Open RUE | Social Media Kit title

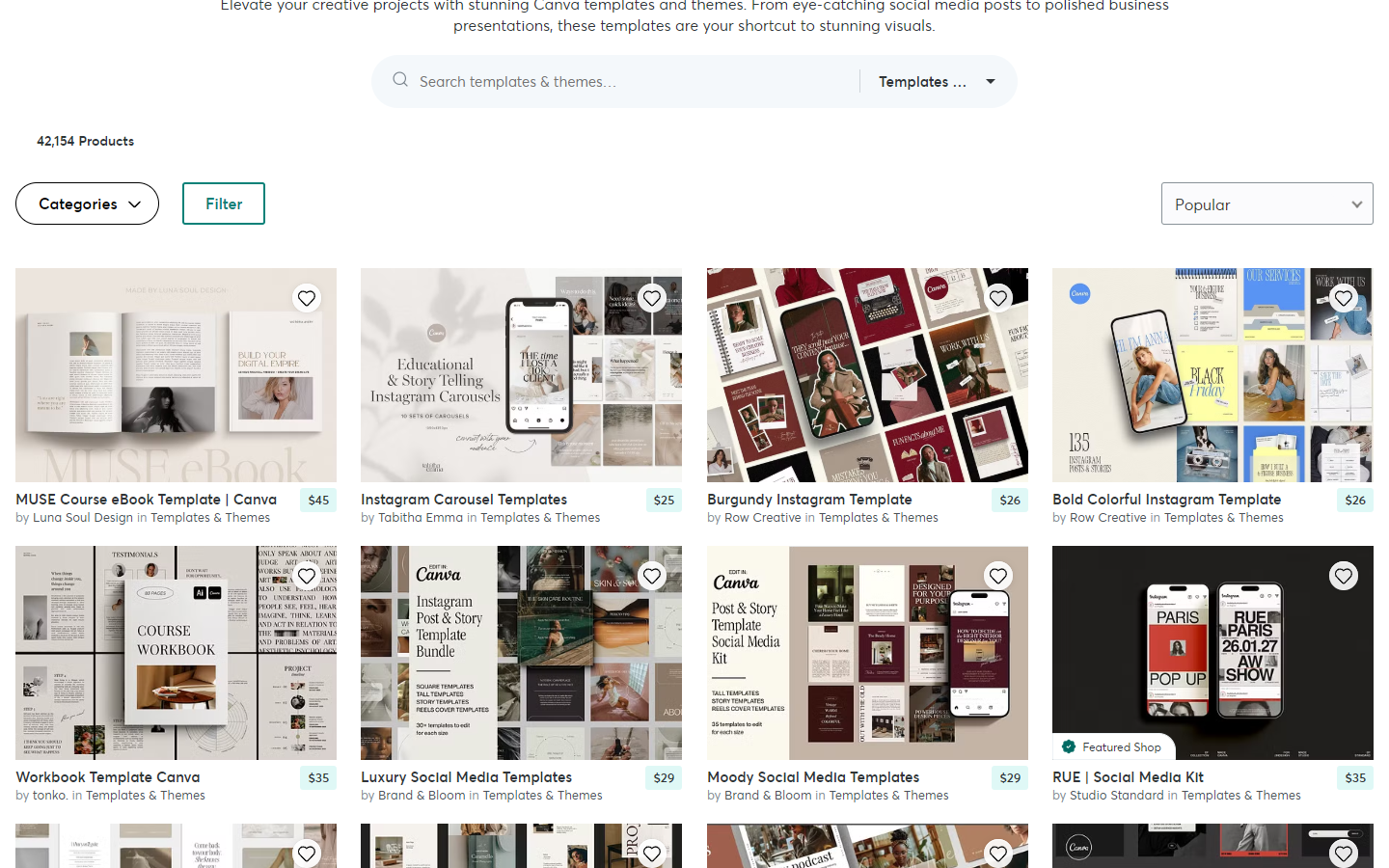pyautogui.click(x=1129, y=777)
